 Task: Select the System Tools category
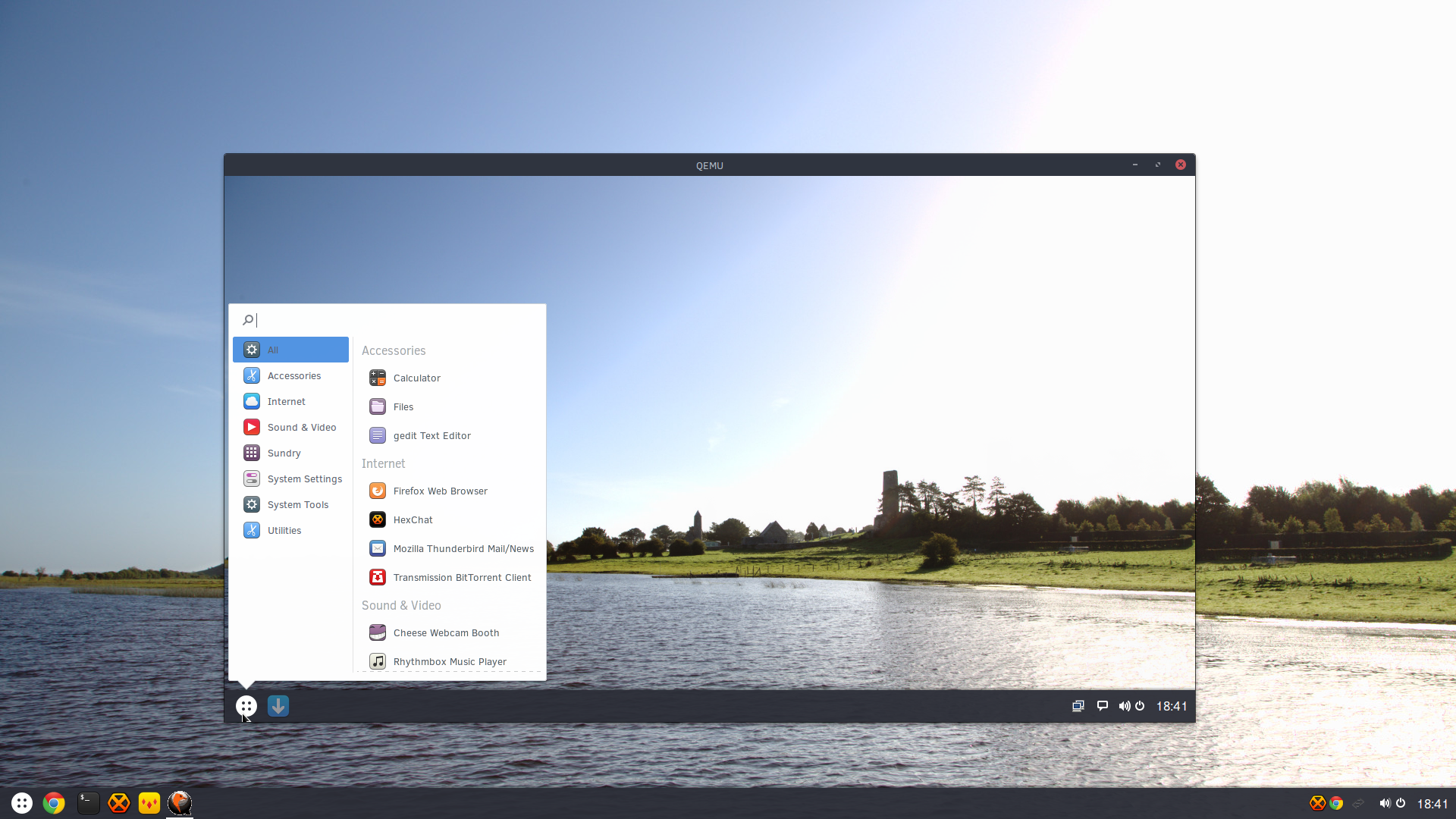point(290,504)
